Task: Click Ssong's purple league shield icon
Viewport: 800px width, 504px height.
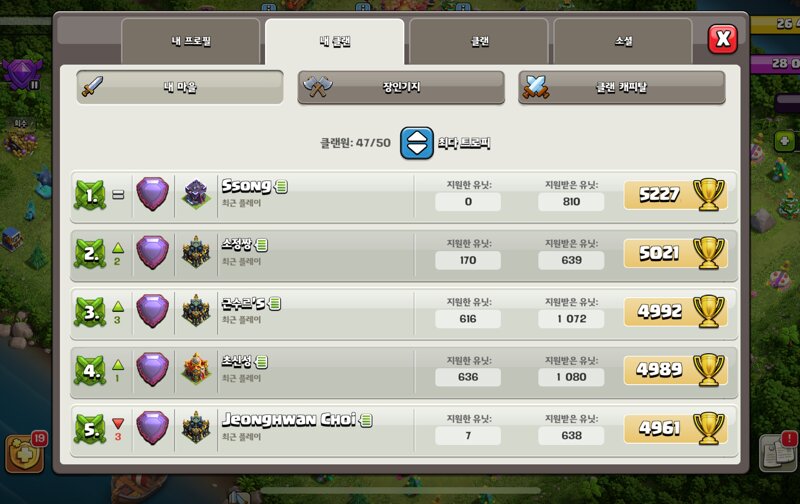Action: pyautogui.click(x=152, y=194)
